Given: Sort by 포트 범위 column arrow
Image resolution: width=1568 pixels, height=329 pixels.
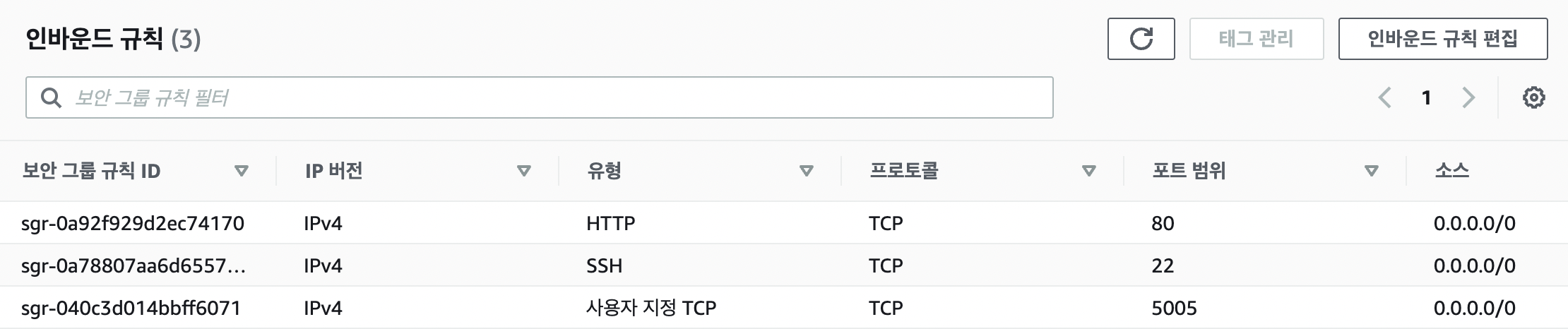Looking at the screenshot, I should (x=1372, y=171).
